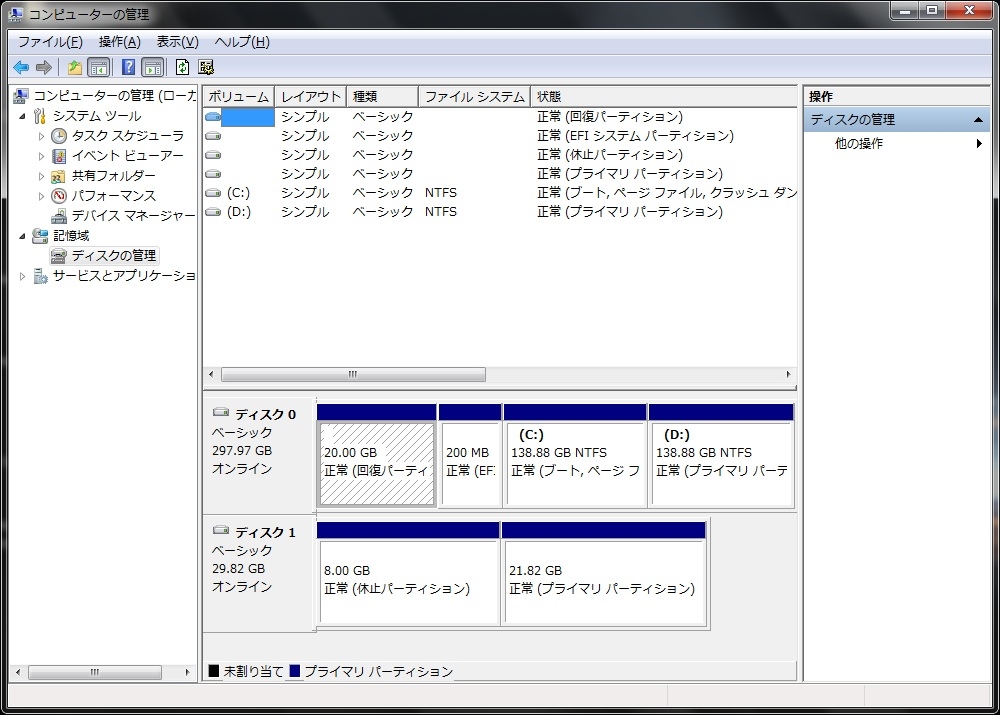Select デバイス マネージャー in the tree
The image size is (1000, 715).
132,216
